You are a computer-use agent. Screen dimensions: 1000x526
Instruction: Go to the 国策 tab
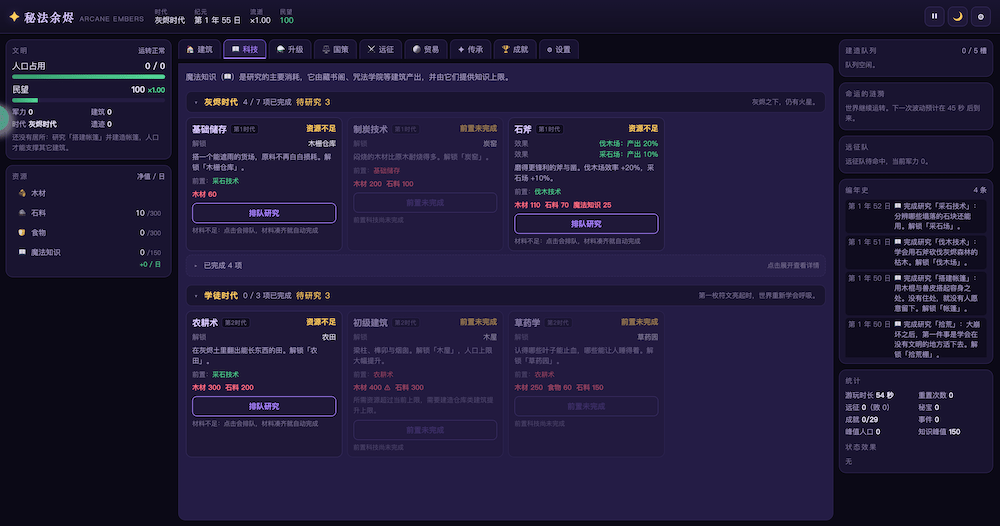point(335,49)
